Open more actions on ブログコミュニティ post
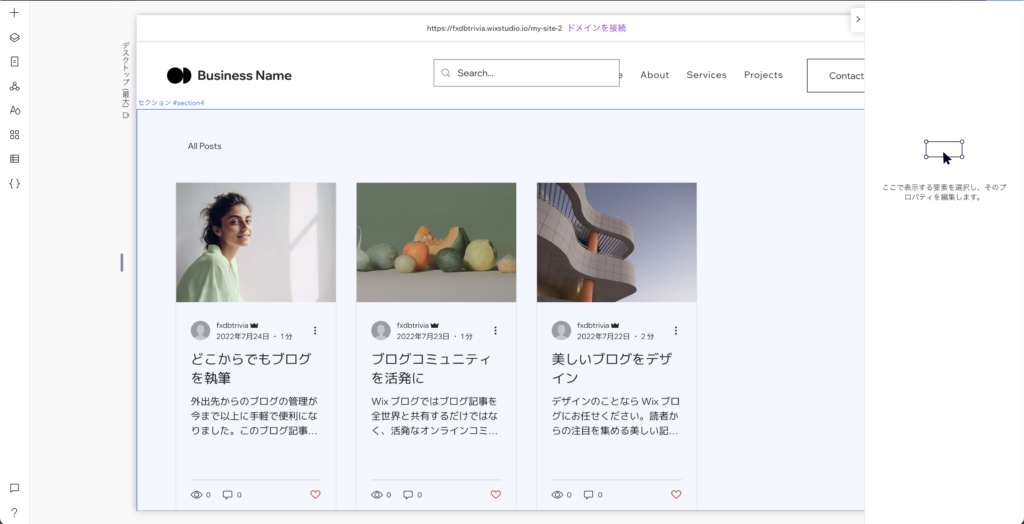The height and width of the screenshot is (524, 1024). tap(495, 331)
